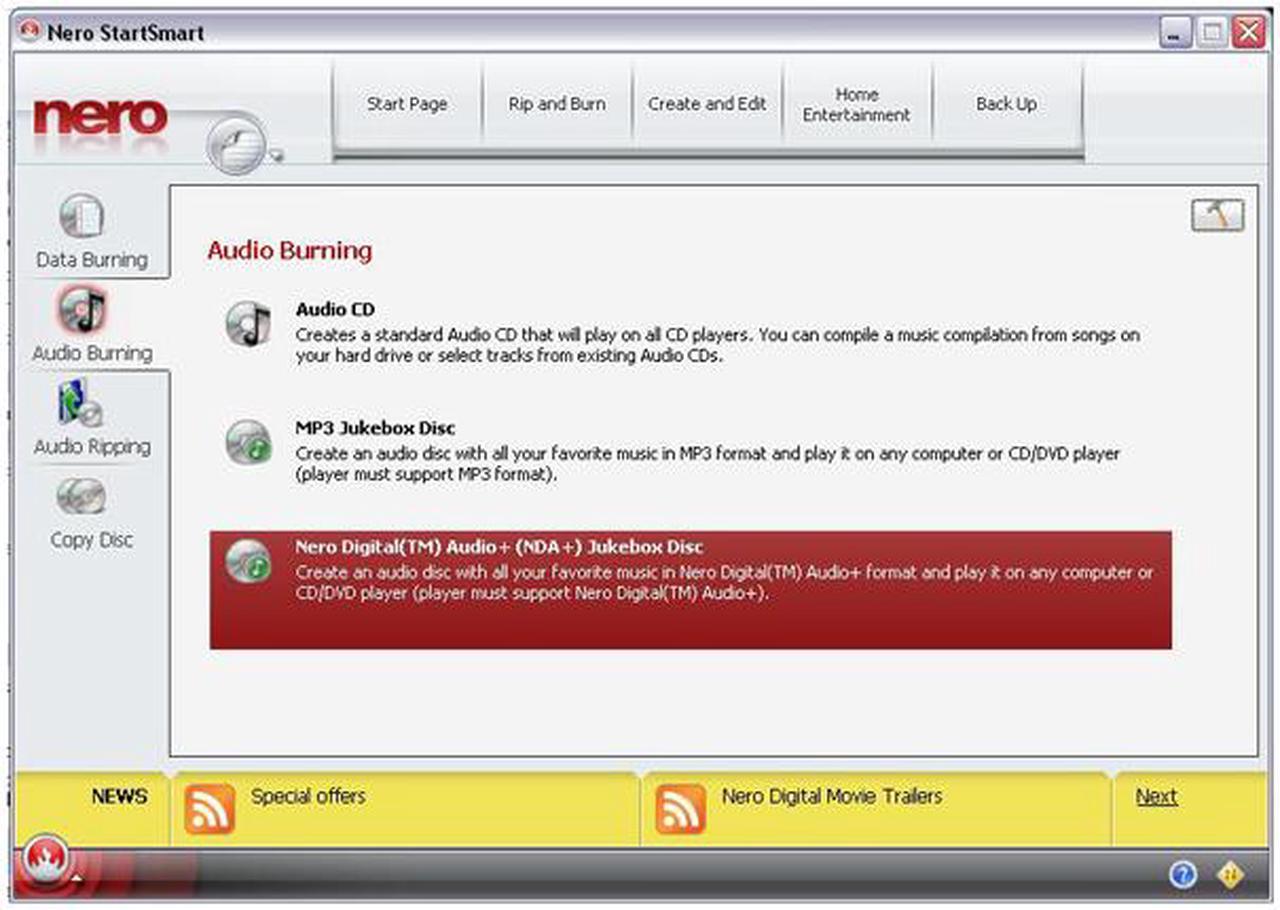This screenshot has height=910, width=1280.
Task: Click the Audio Burning sidebar label
Action: pyautogui.click(x=92, y=353)
